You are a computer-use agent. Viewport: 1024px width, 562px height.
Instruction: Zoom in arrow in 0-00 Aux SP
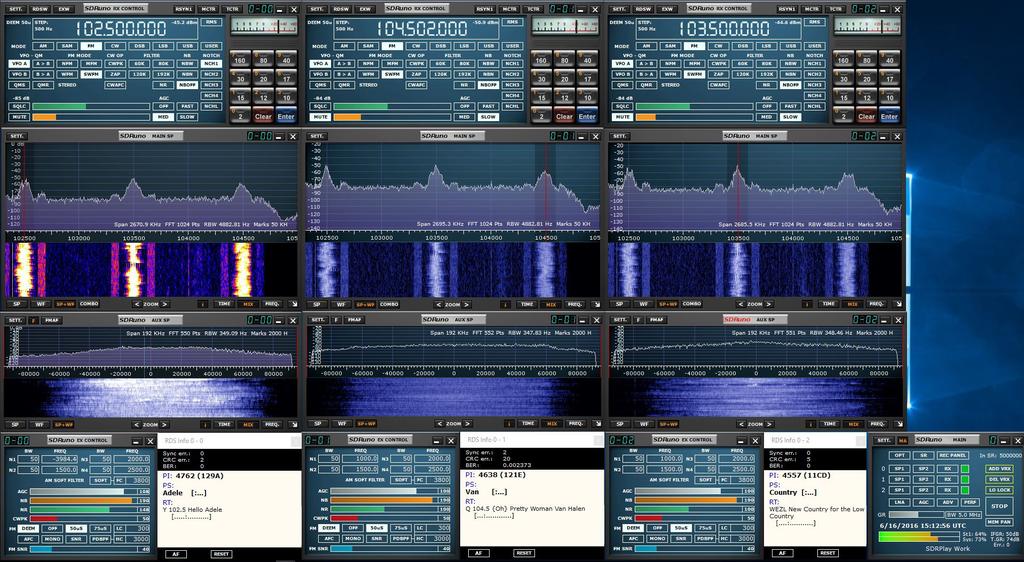point(165,424)
